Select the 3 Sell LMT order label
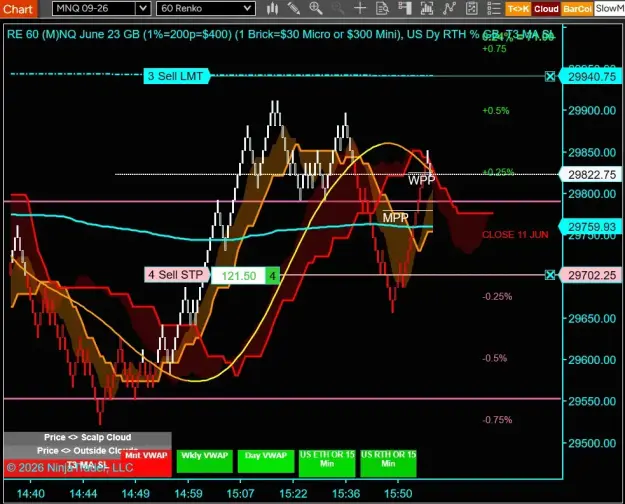Screen dimensions: 625x504 pos(176,76)
